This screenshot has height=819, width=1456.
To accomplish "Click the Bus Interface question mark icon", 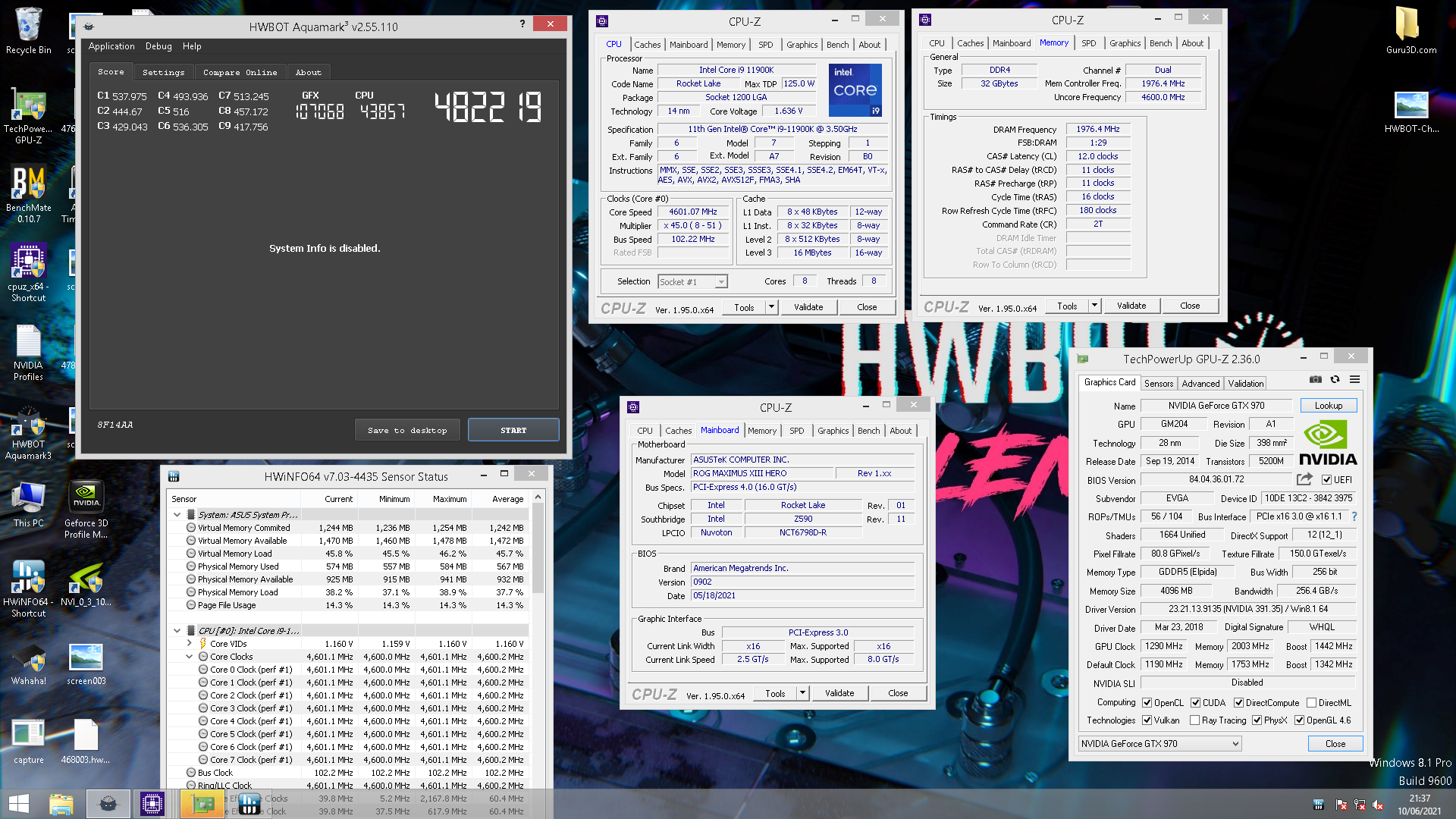I will coord(1354,516).
